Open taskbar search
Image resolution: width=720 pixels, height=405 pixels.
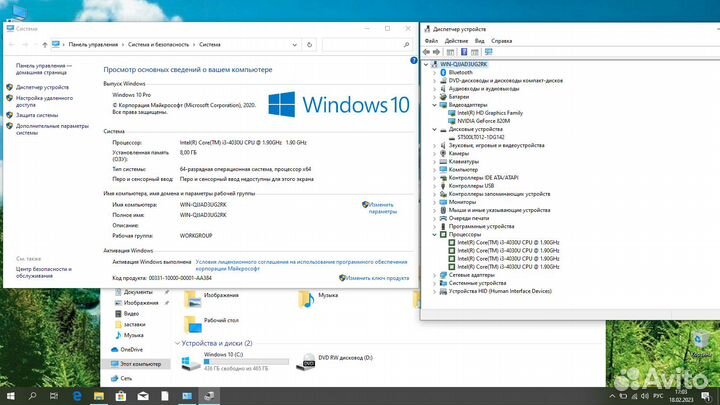click(32, 396)
